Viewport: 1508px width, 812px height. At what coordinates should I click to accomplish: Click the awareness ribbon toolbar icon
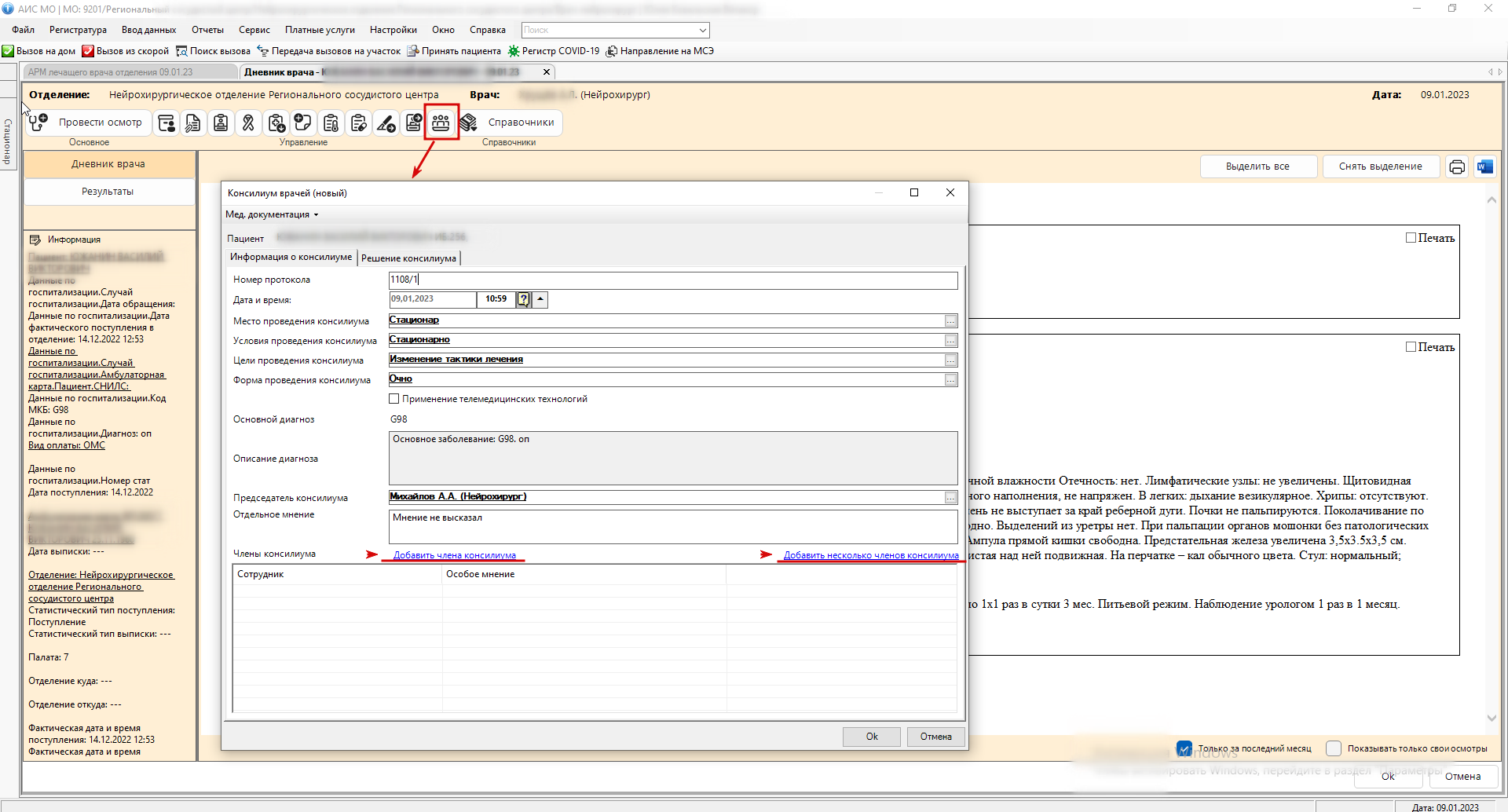point(248,123)
